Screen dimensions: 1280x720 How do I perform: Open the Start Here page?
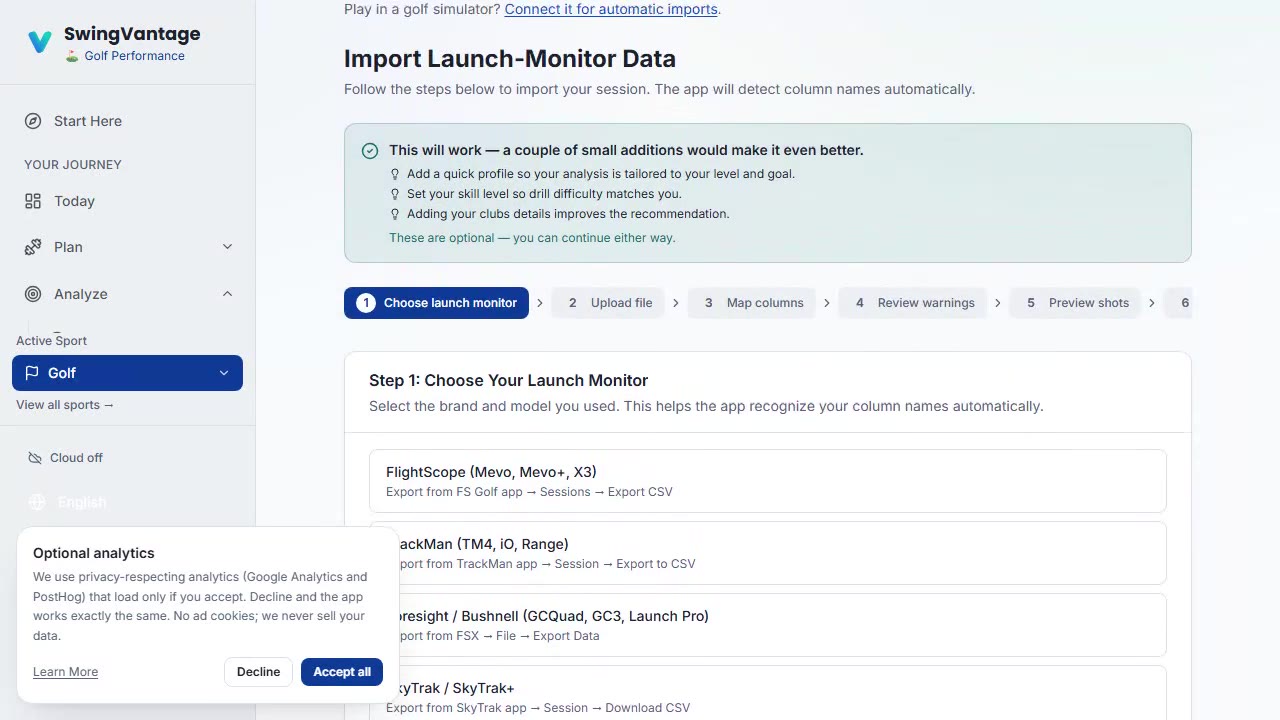(127, 121)
